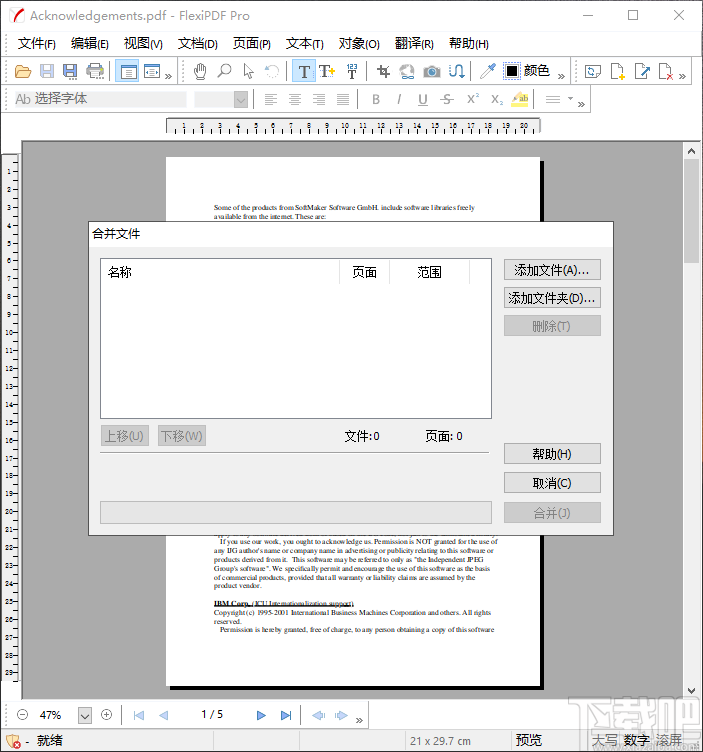Click 添加文件夹(D)... button
Viewport: 703px width, 752px height.
pyautogui.click(x=552, y=298)
